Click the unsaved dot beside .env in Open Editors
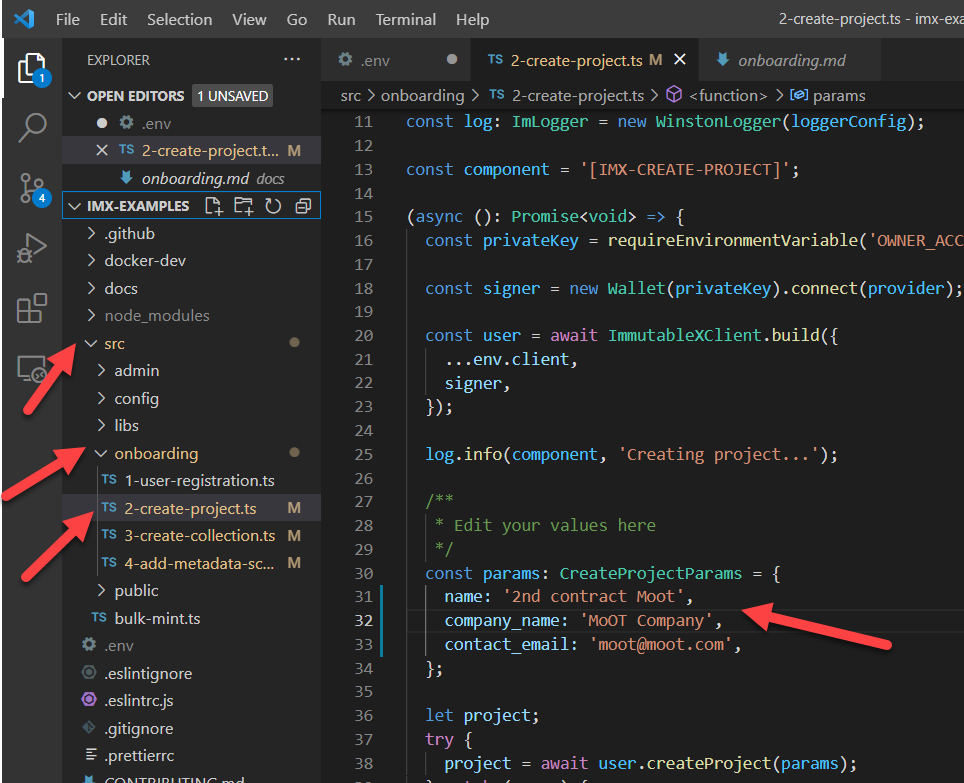This screenshot has height=783, width=964. (x=102, y=123)
